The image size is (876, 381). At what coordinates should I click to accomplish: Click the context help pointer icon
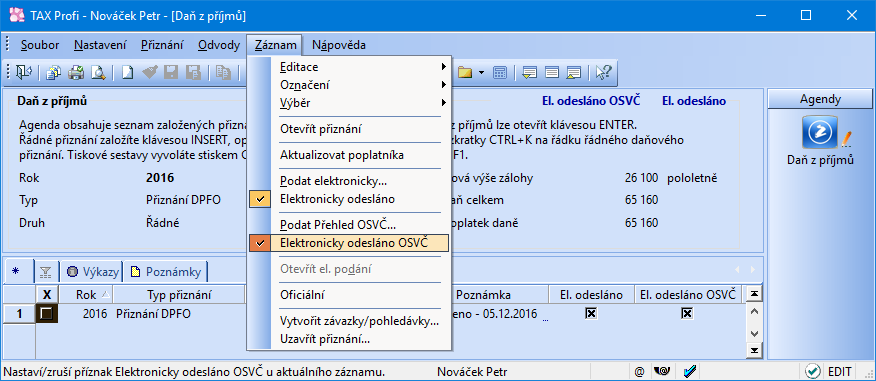pyautogui.click(x=604, y=72)
